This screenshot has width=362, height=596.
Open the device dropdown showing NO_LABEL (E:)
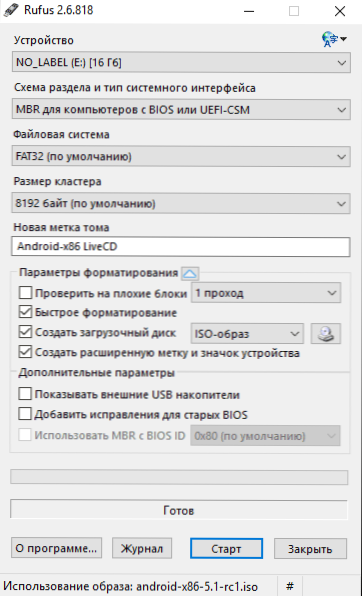(181, 62)
